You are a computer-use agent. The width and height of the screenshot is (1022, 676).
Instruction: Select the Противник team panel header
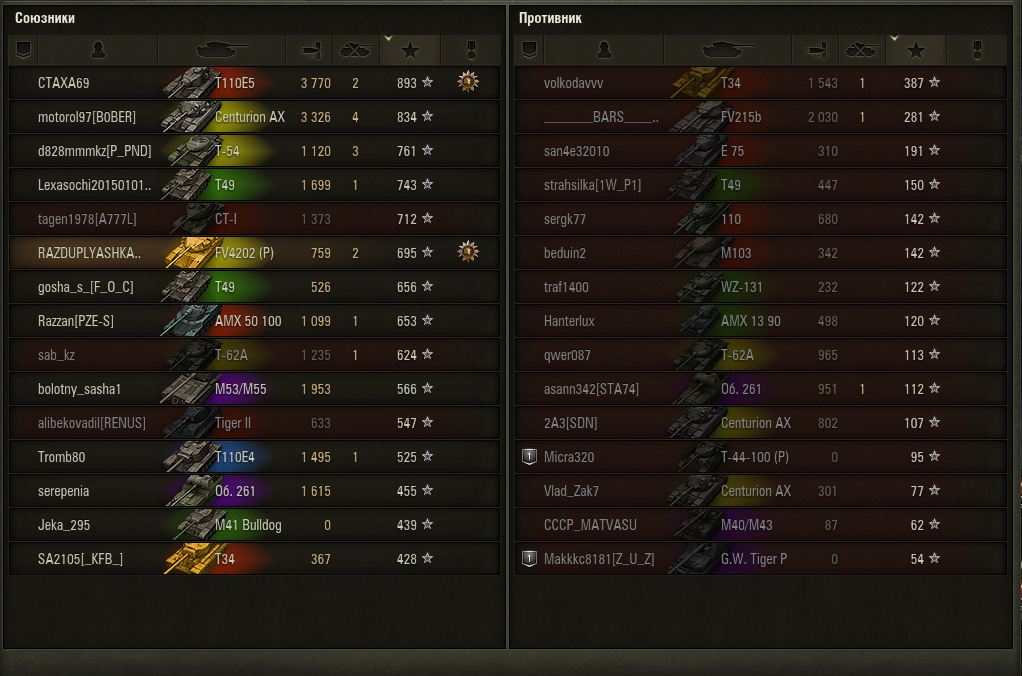click(x=551, y=18)
